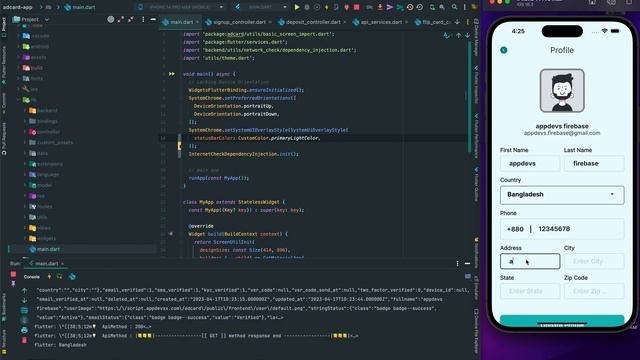Click the profile avatar image
This screenshot has height=360, width=640.
pyautogui.click(x=562, y=91)
